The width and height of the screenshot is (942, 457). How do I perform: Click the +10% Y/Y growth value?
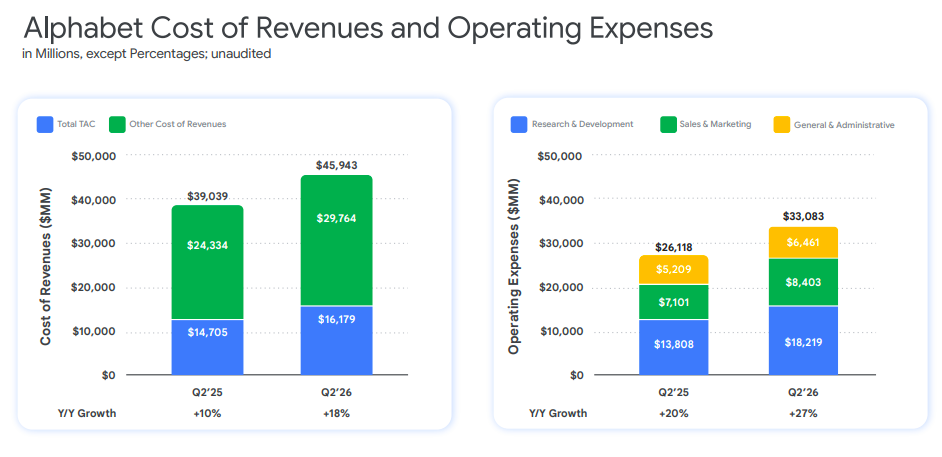(x=207, y=413)
